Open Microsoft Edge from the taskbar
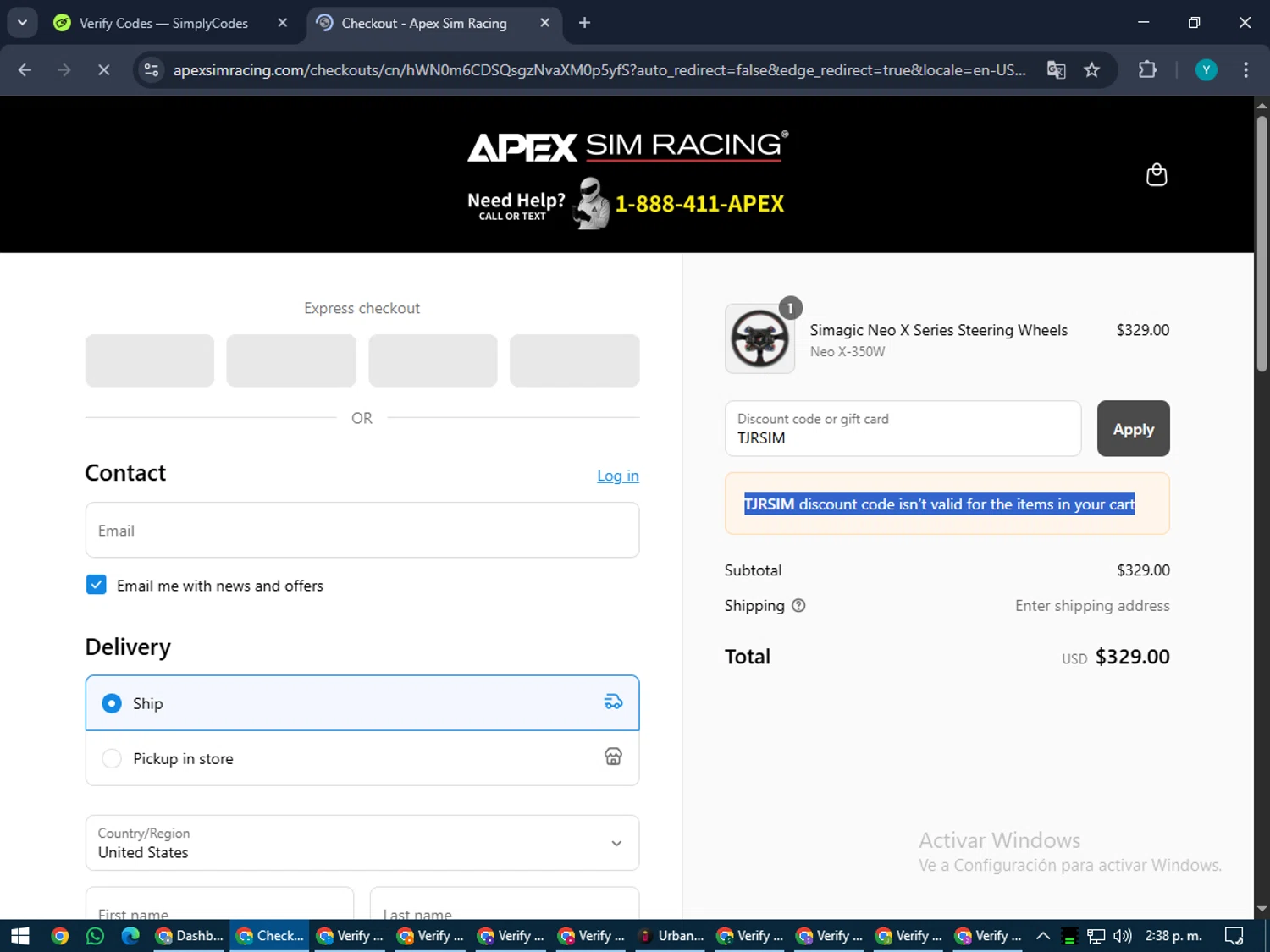 click(130, 936)
